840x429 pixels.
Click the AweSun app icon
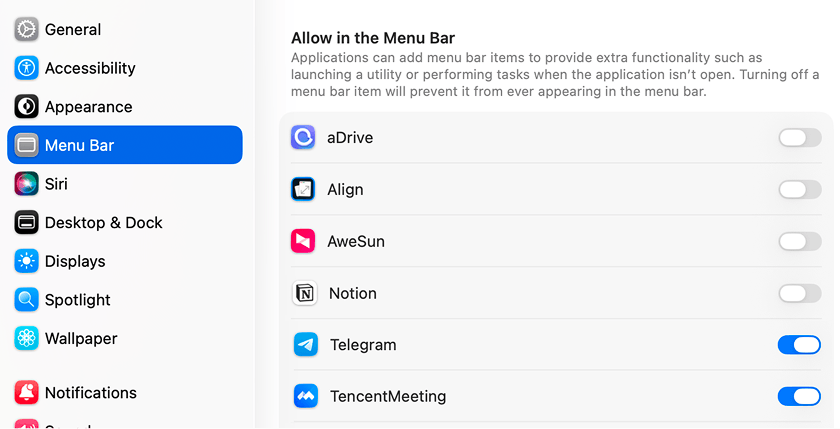click(303, 241)
